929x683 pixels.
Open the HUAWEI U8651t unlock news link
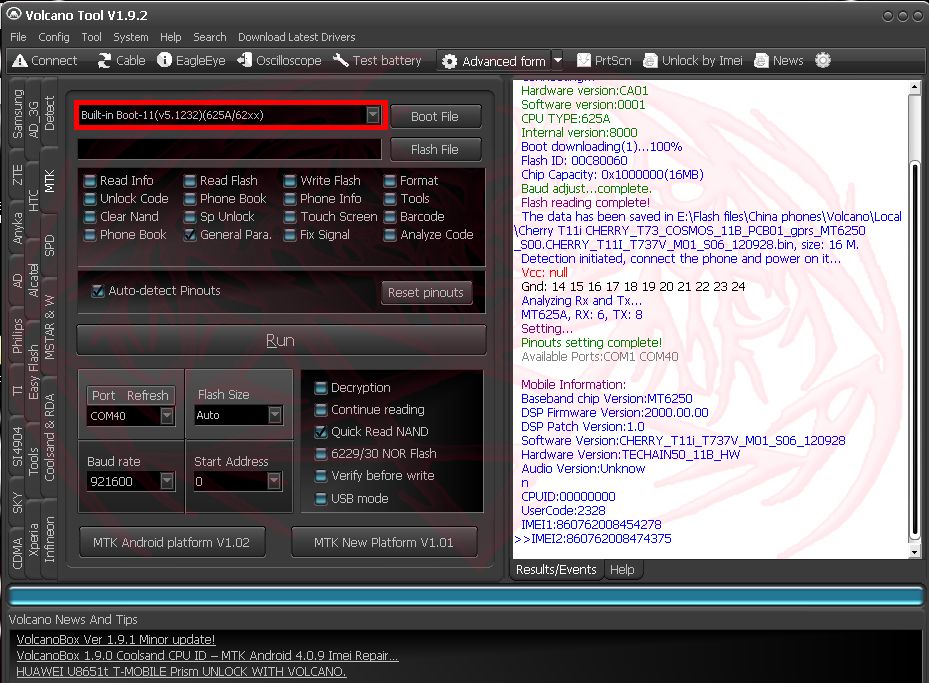(181, 671)
